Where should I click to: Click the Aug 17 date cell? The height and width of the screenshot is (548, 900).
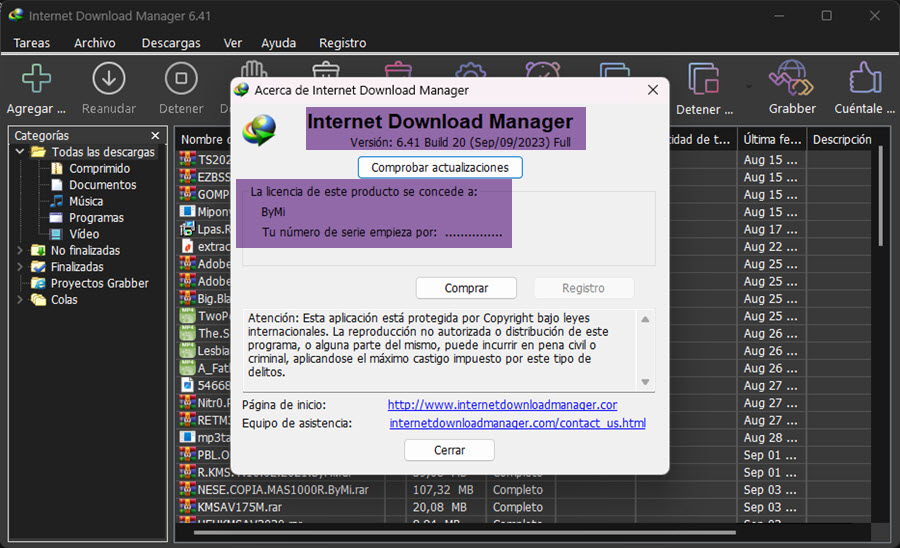770,230
